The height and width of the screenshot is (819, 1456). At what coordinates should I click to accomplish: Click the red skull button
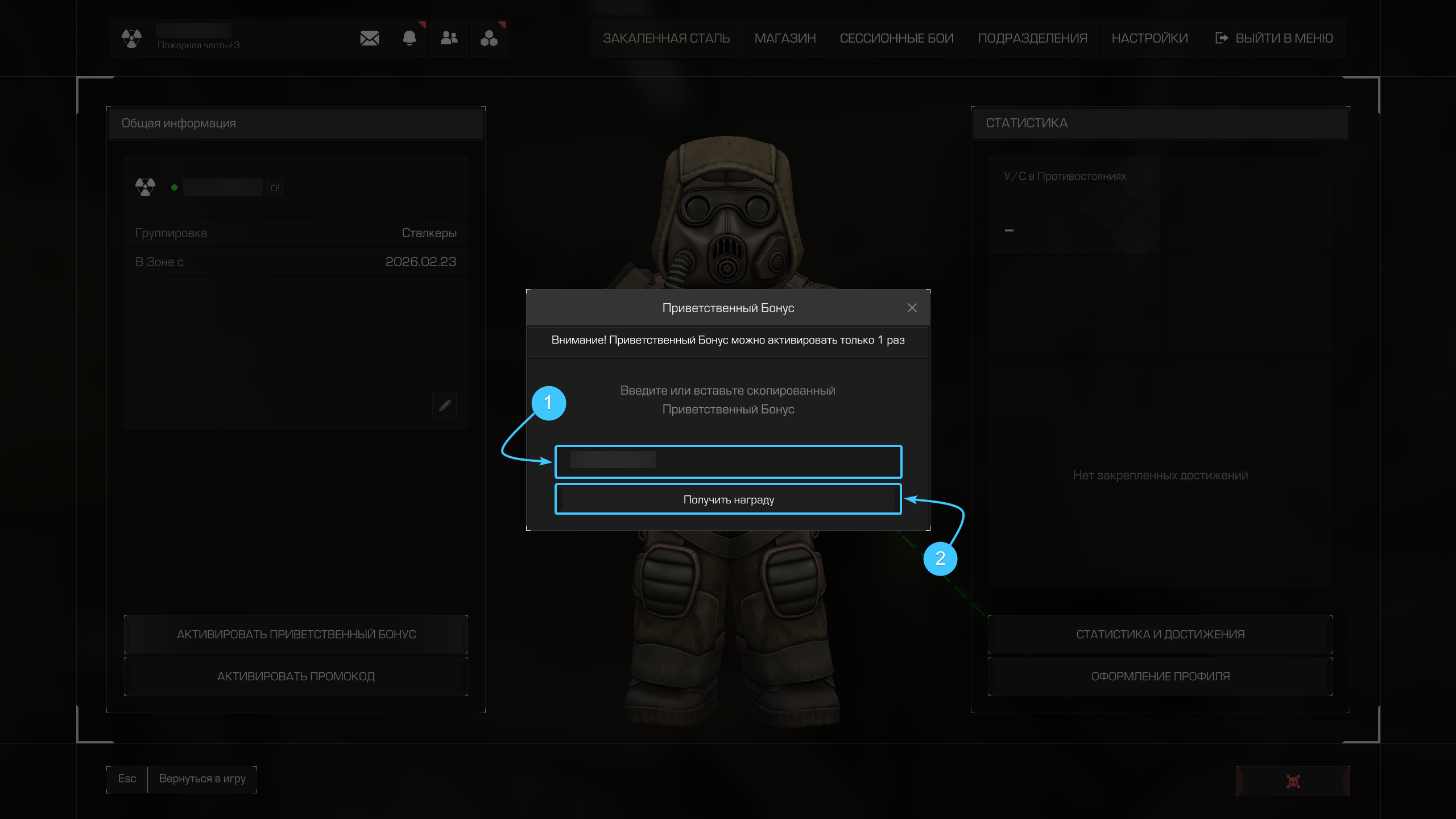(x=1293, y=781)
